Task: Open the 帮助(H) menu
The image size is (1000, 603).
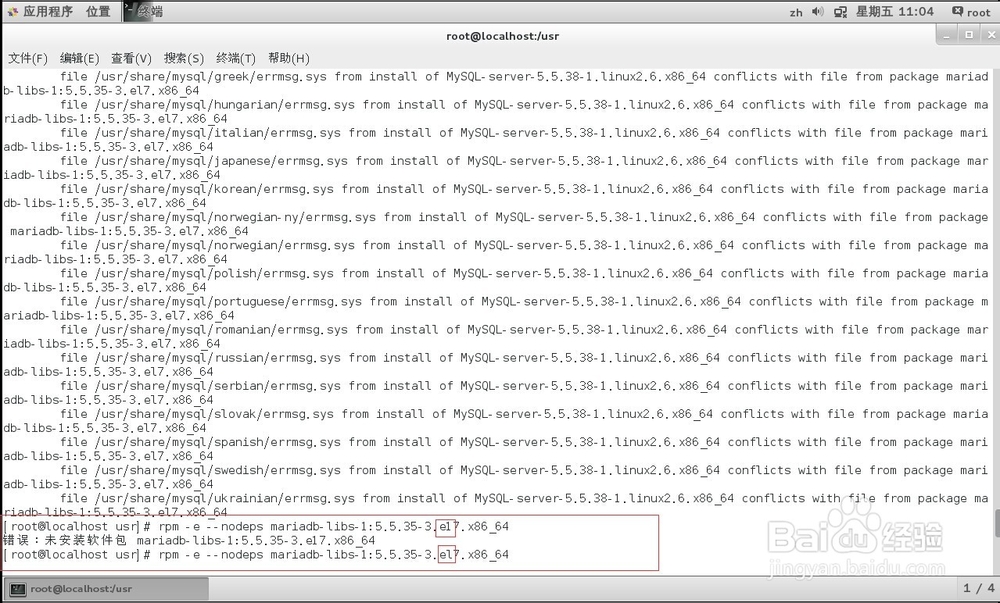Action: (x=290, y=58)
